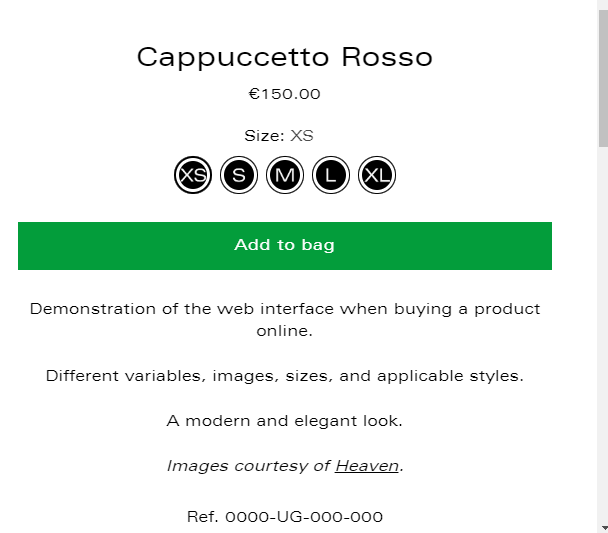The height and width of the screenshot is (533, 608).
Task: Click the A modern and elegant look line
Action: point(285,421)
